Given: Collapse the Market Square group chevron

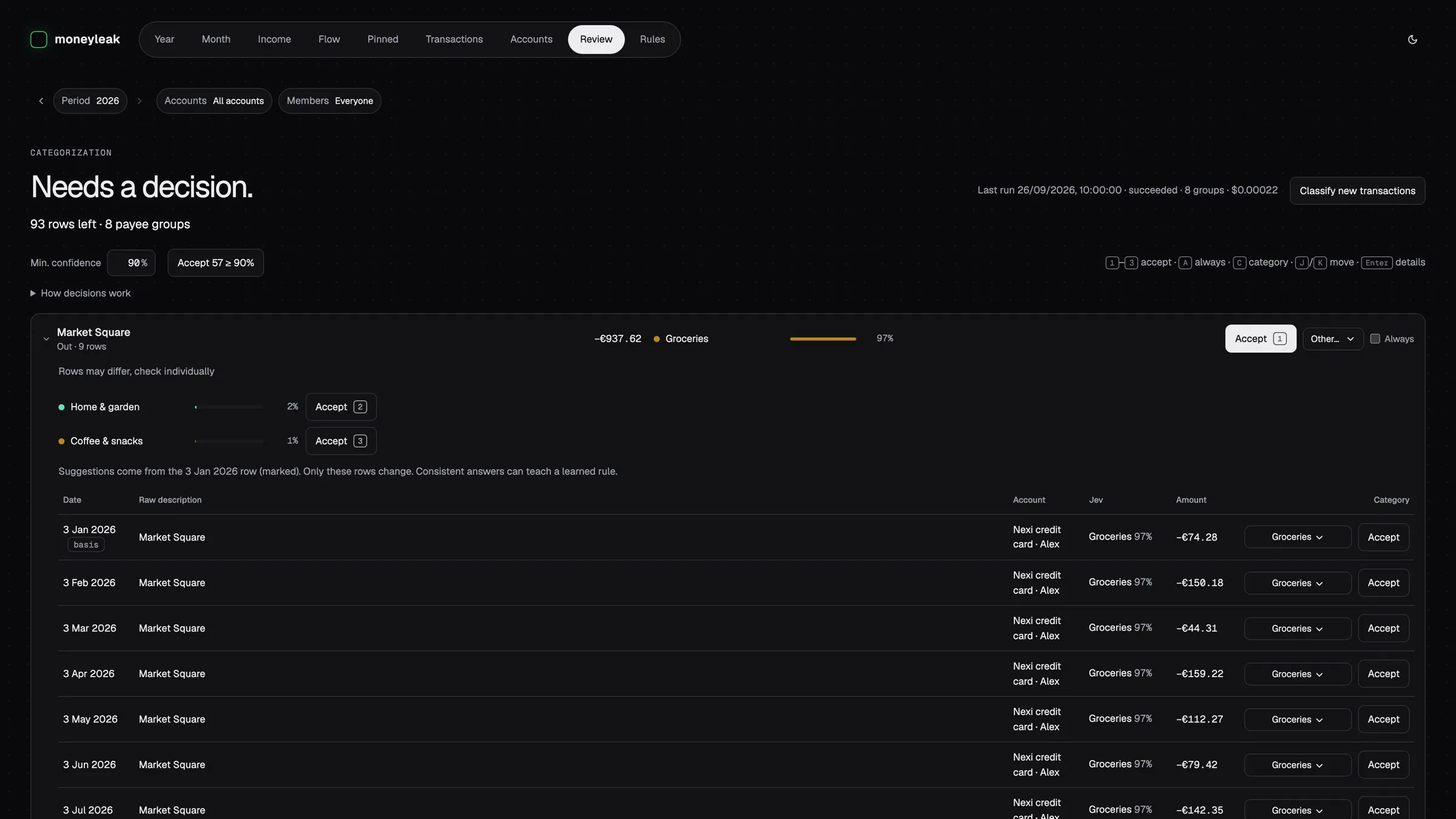Looking at the screenshot, I should pos(46,339).
